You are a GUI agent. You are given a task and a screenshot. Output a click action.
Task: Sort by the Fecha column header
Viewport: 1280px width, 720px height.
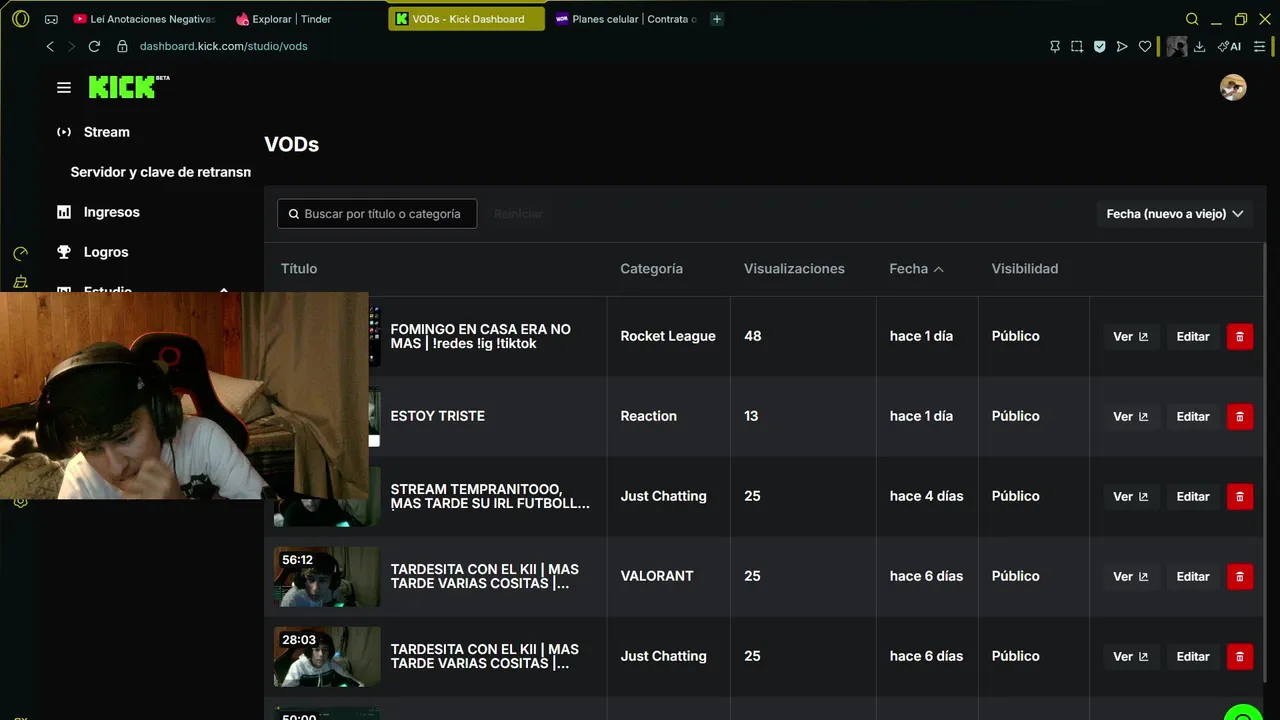[916, 268]
